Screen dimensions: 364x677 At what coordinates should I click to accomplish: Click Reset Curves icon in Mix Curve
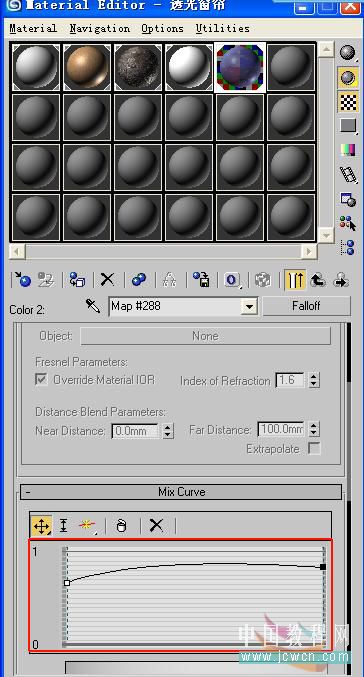(122, 526)
